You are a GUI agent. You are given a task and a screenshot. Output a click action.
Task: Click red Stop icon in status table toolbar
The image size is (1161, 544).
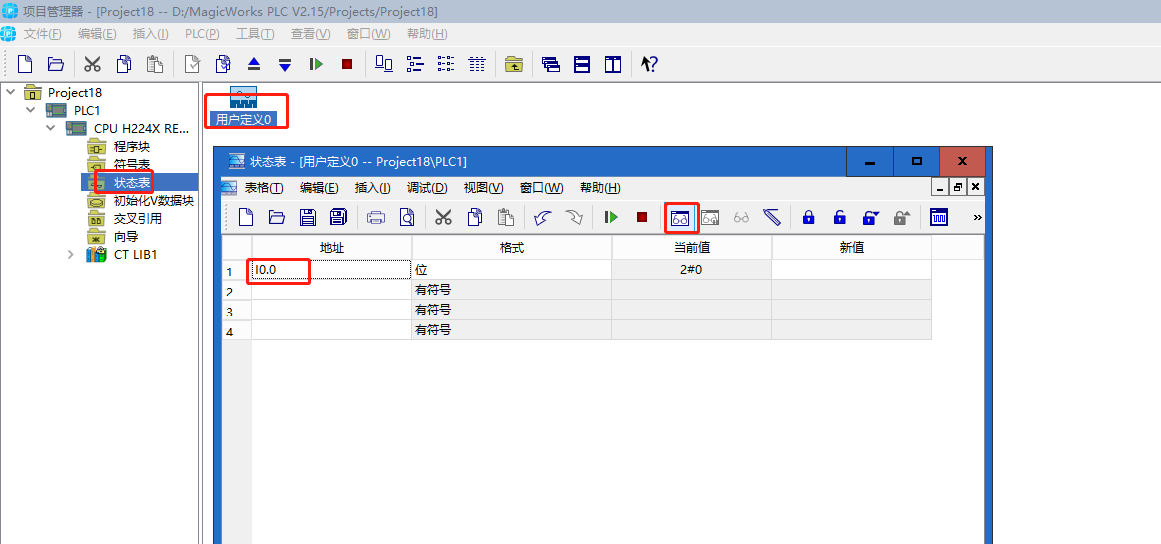(x=642, y=218)
